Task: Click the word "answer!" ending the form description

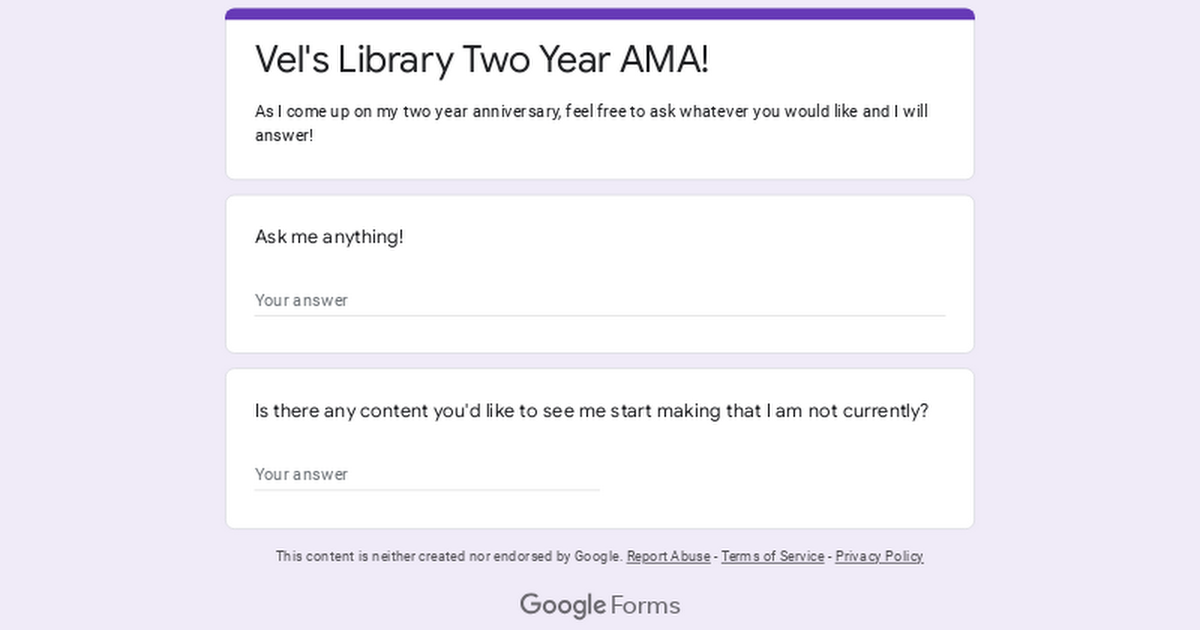Action: [x=284, y=135]
